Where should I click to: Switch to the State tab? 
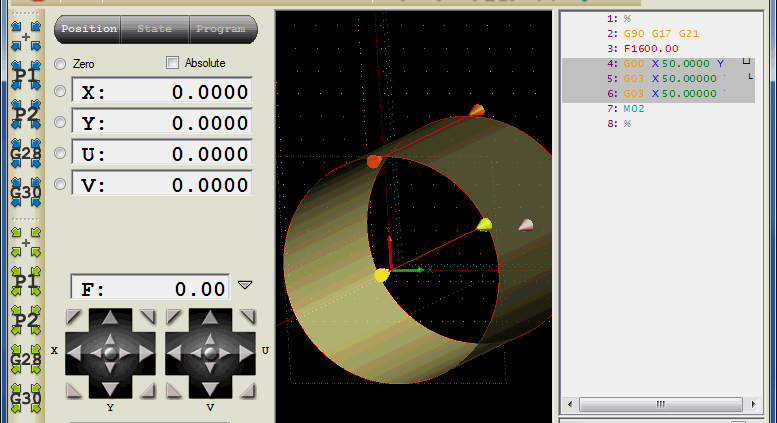(x=155, y=29)
